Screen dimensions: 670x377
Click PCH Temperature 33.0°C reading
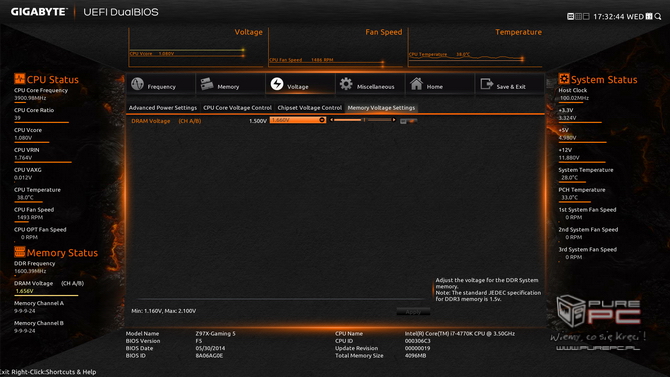coord(582,194)
